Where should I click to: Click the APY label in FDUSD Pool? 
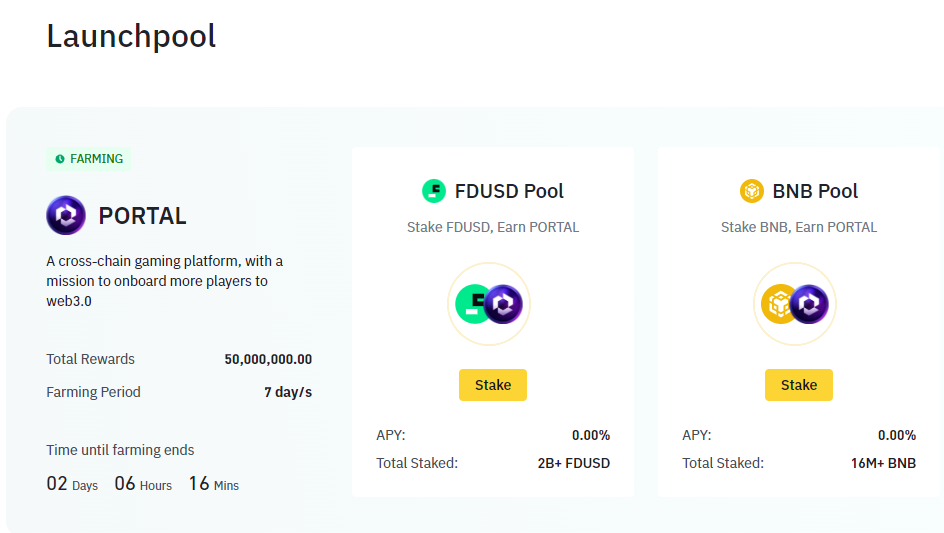tap(391, 435)
